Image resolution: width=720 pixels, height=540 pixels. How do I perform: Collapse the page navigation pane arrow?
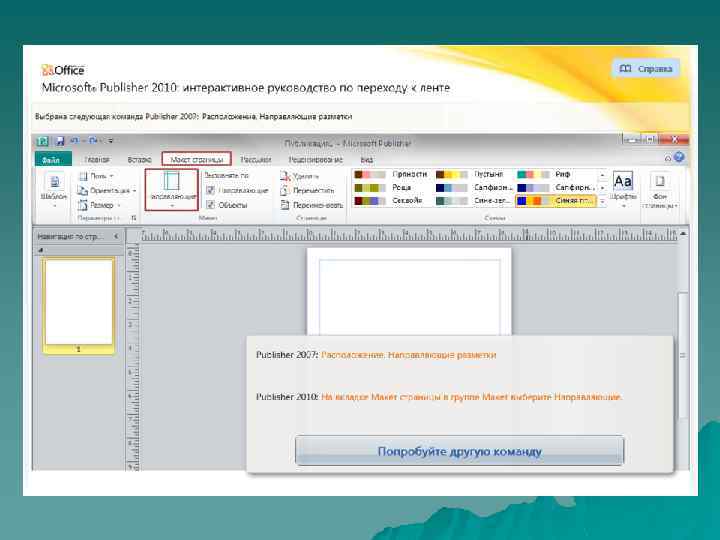pos(116,236)
